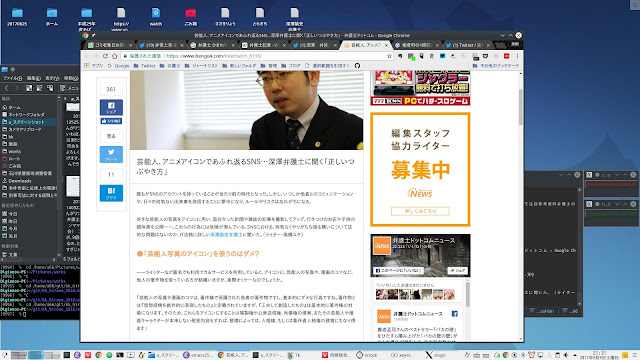
Task: Open the watch desktop file icon
Action: (156, 17)
